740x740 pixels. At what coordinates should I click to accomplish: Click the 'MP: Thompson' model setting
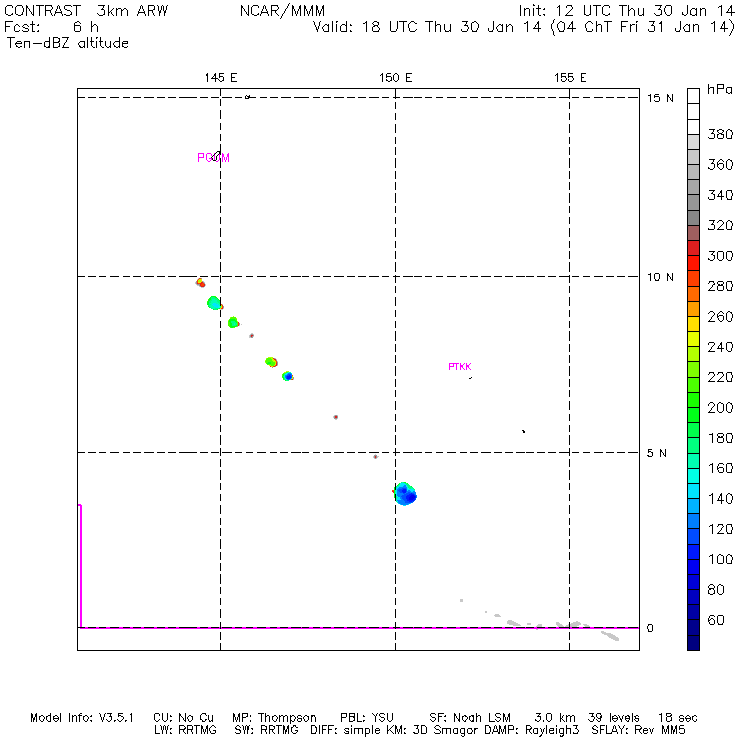[x=274, y=718]
